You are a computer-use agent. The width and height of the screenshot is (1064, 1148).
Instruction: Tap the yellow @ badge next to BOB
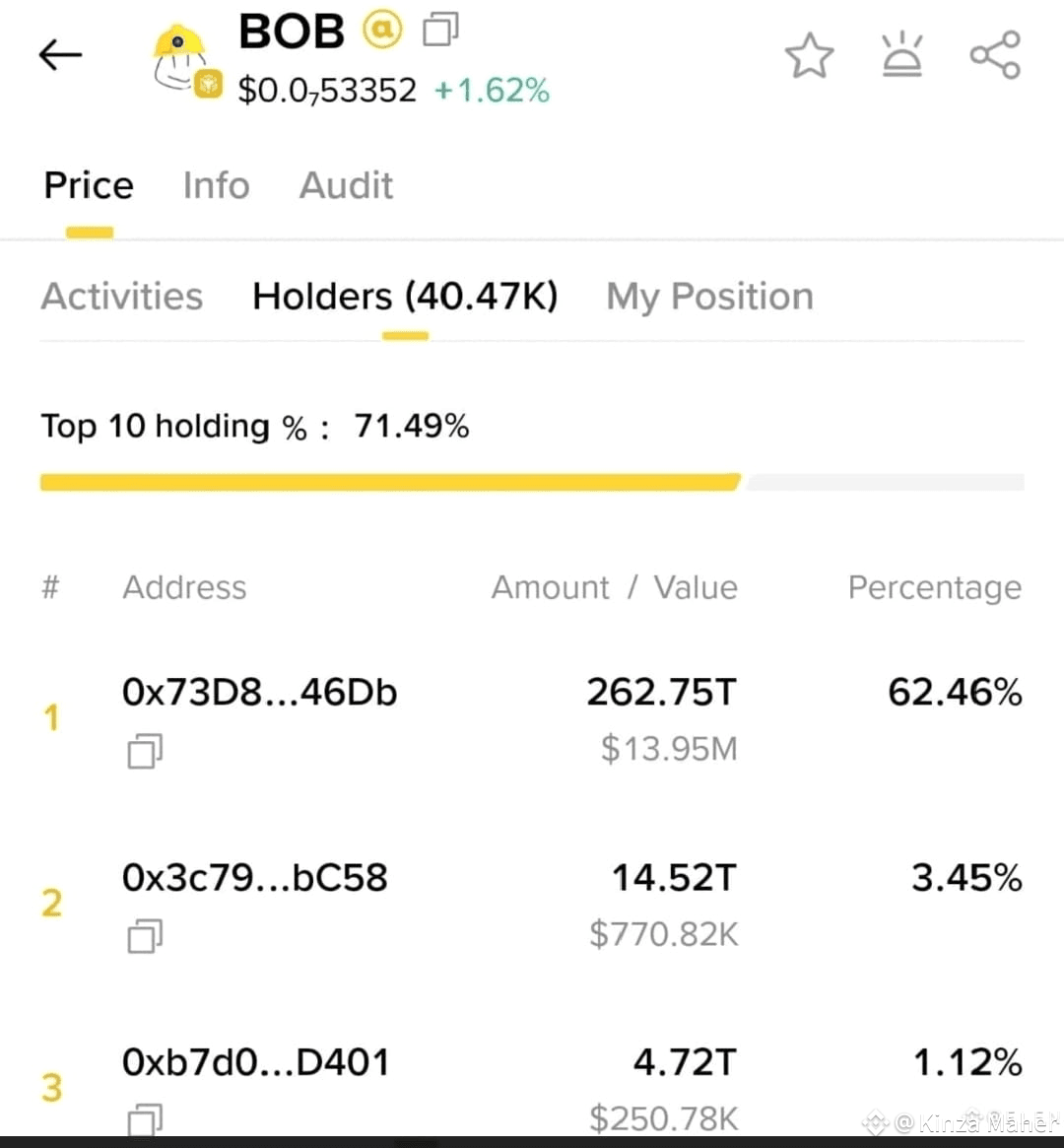pyautogui.click(x=382, y=30)
